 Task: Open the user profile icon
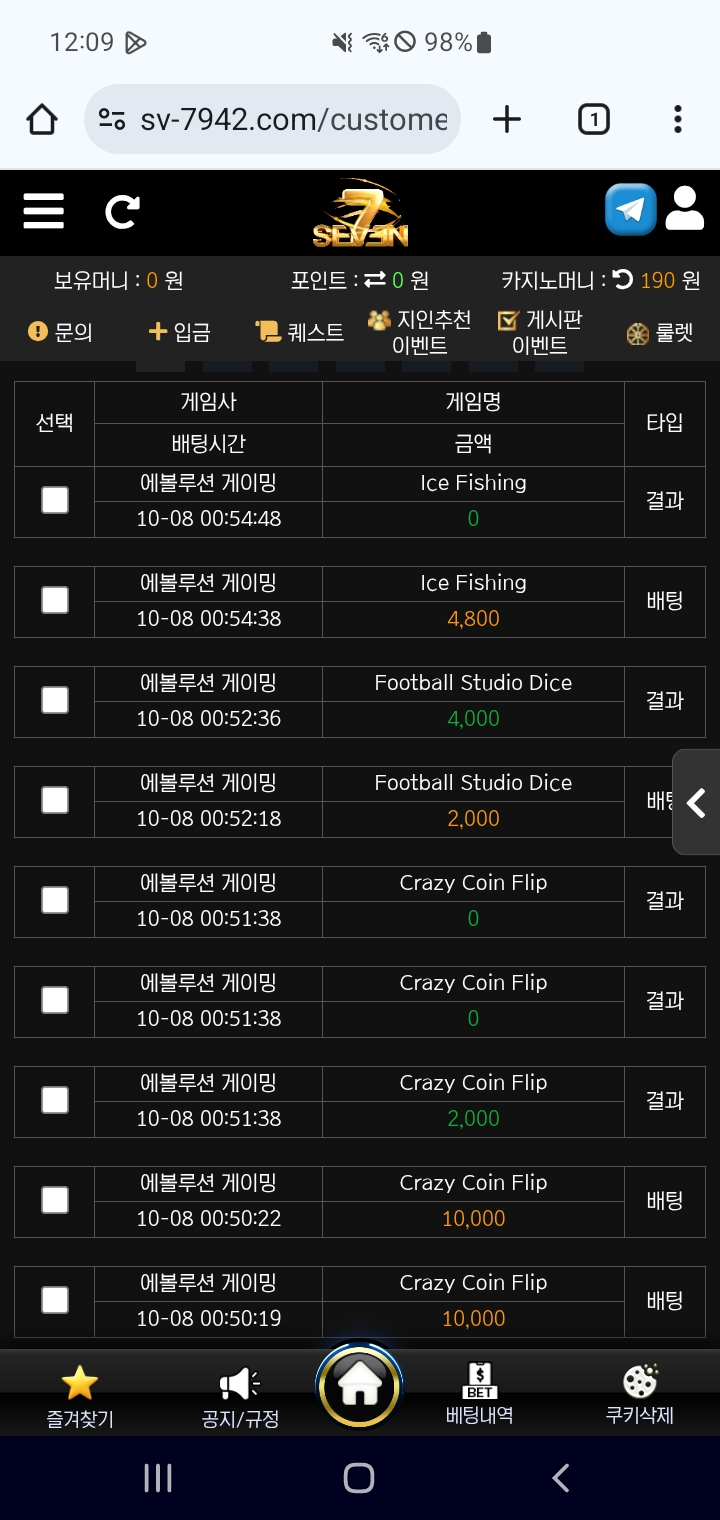coord(685,209)
